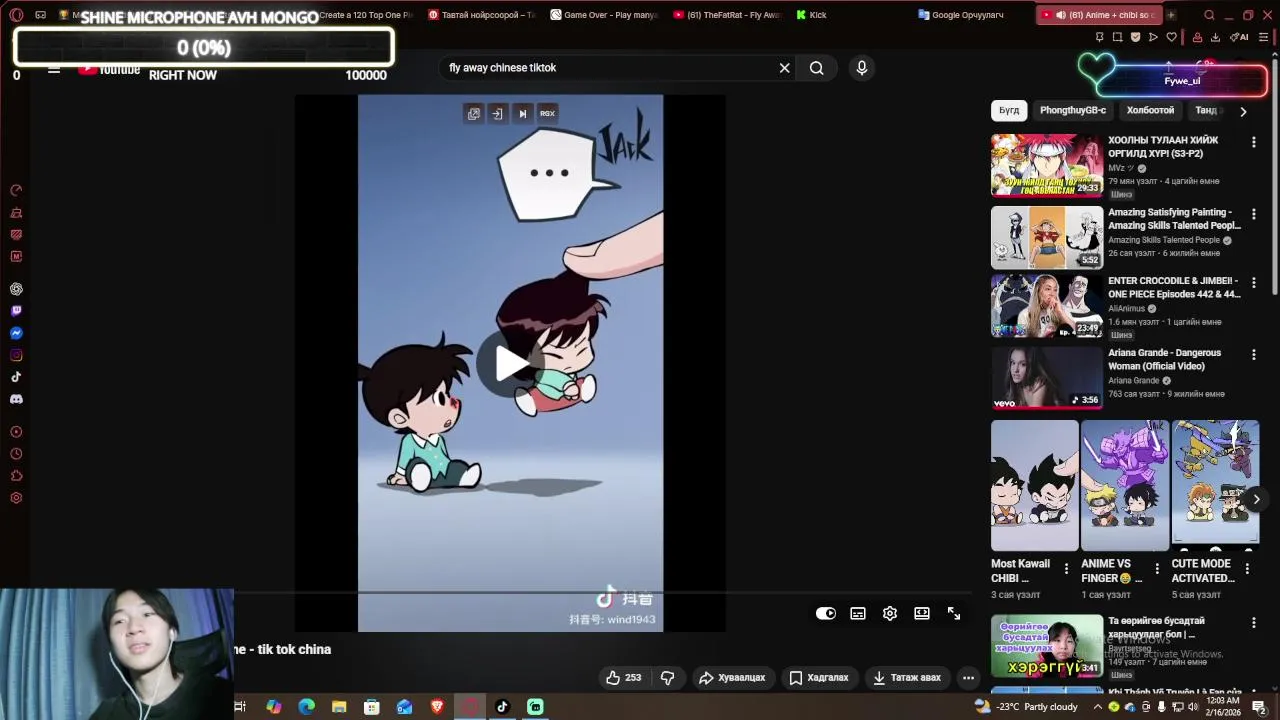Open options for Amazing Satisfying Painting video
This screenshot has width=1280, height=720.
1254,213
